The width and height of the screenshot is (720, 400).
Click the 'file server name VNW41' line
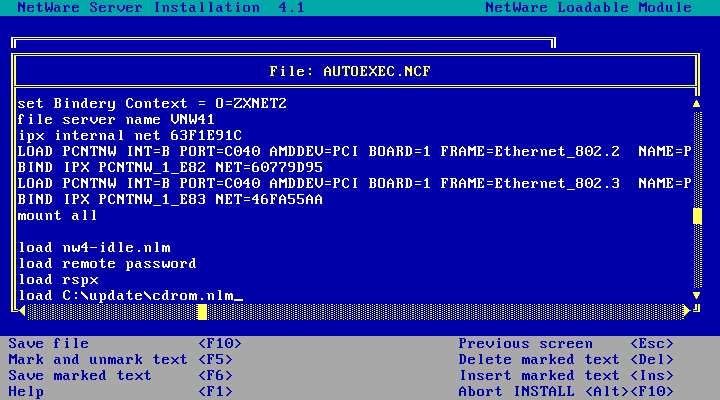point(116,119)
